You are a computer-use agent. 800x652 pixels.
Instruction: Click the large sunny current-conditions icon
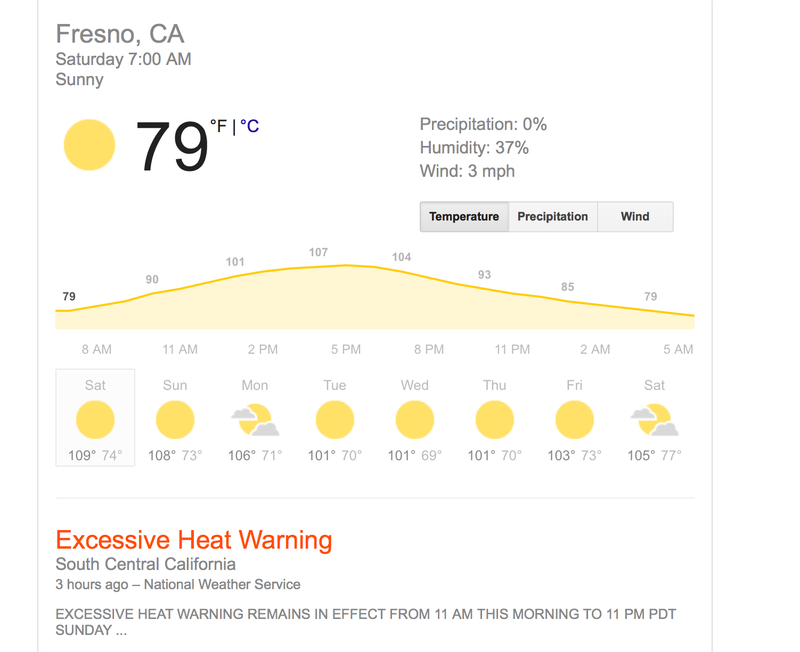(89, 145)
